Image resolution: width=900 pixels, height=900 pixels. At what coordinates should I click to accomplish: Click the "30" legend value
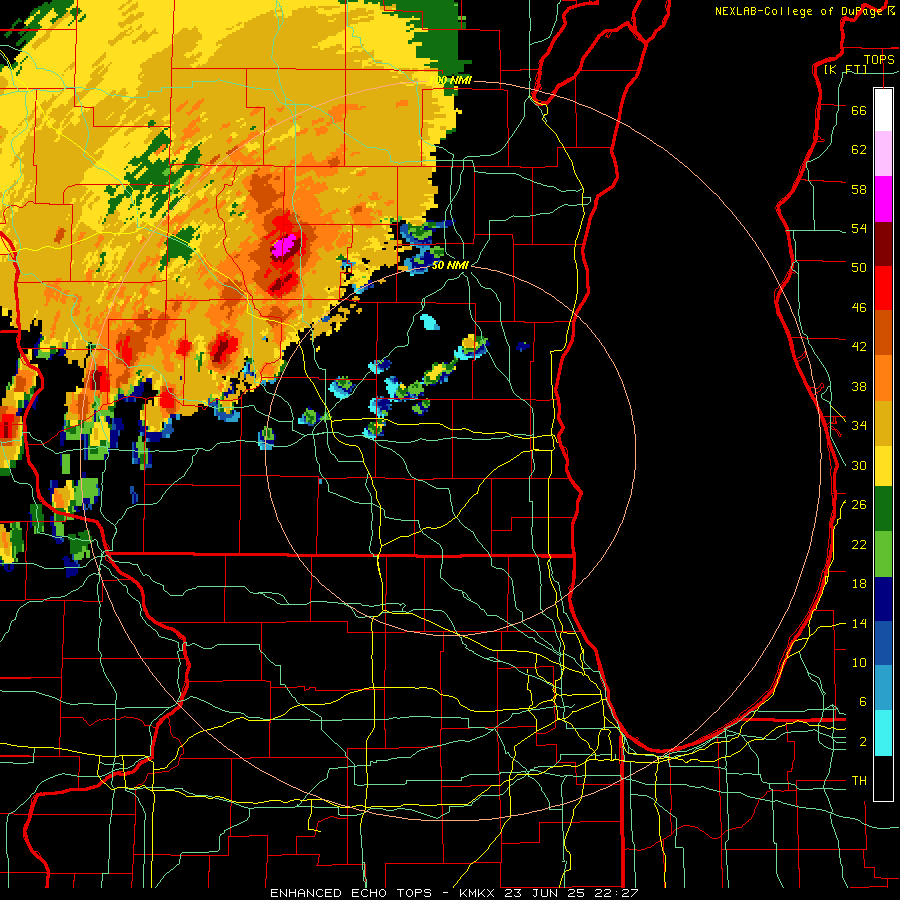click(x=859, y=465)
